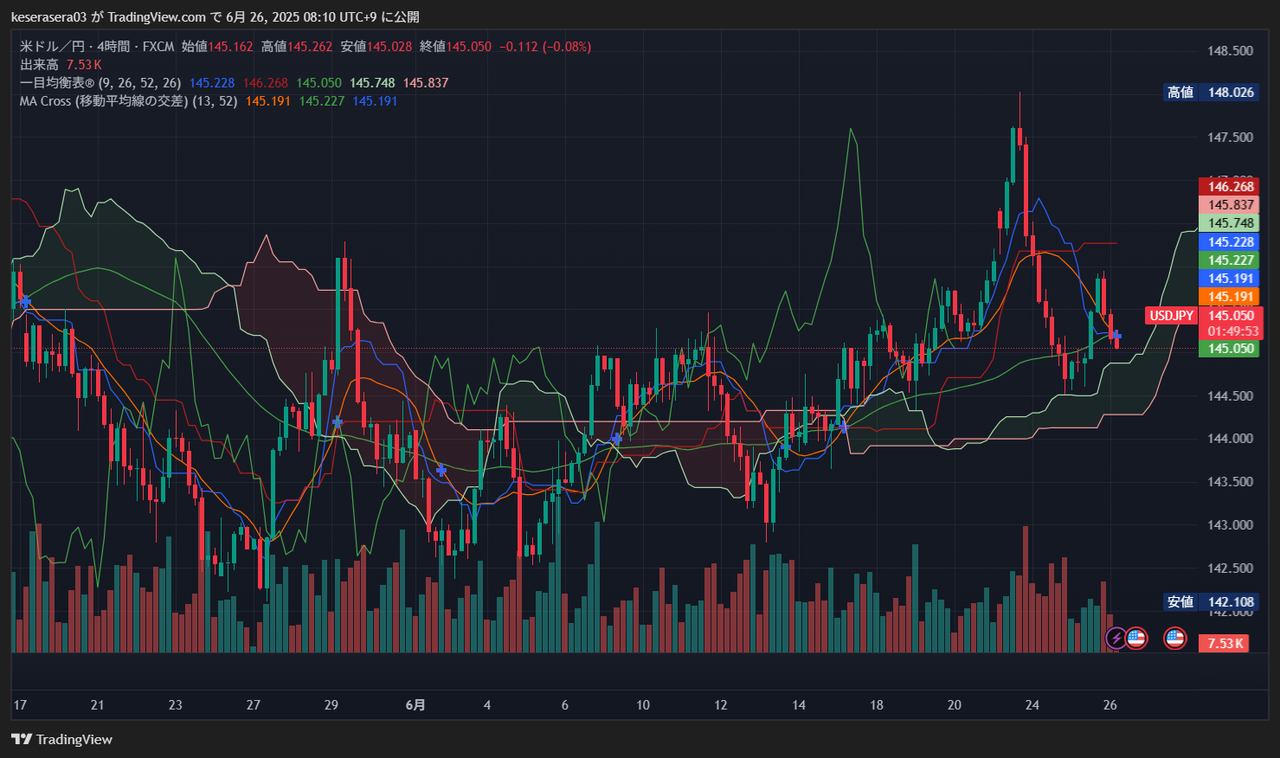Viewport: 1280px width, 758px height.
Task: Click the US flag icon beside the lightning icon
Action: point(1136,637)
